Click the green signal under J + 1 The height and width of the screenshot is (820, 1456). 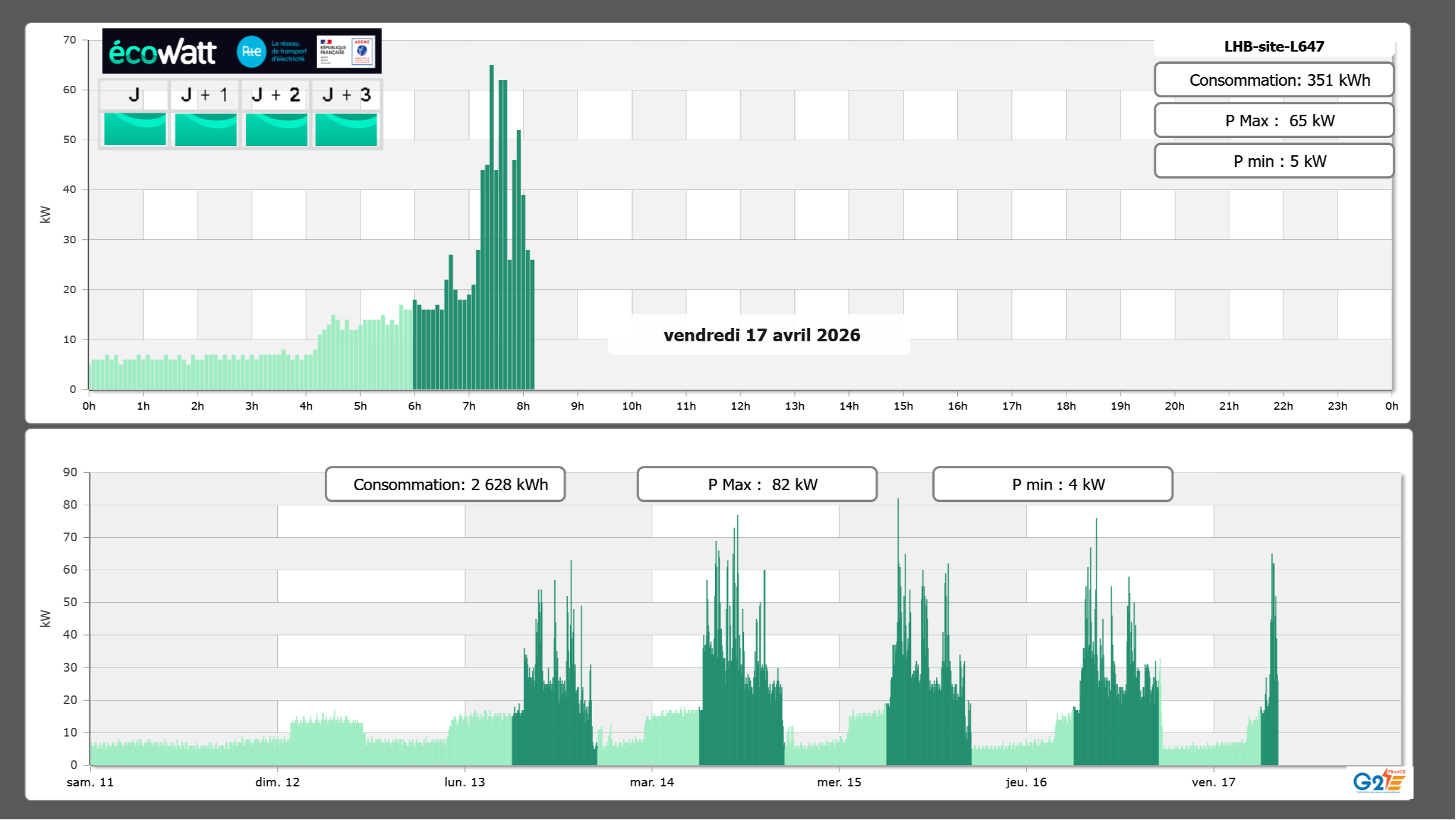point(205,129)
